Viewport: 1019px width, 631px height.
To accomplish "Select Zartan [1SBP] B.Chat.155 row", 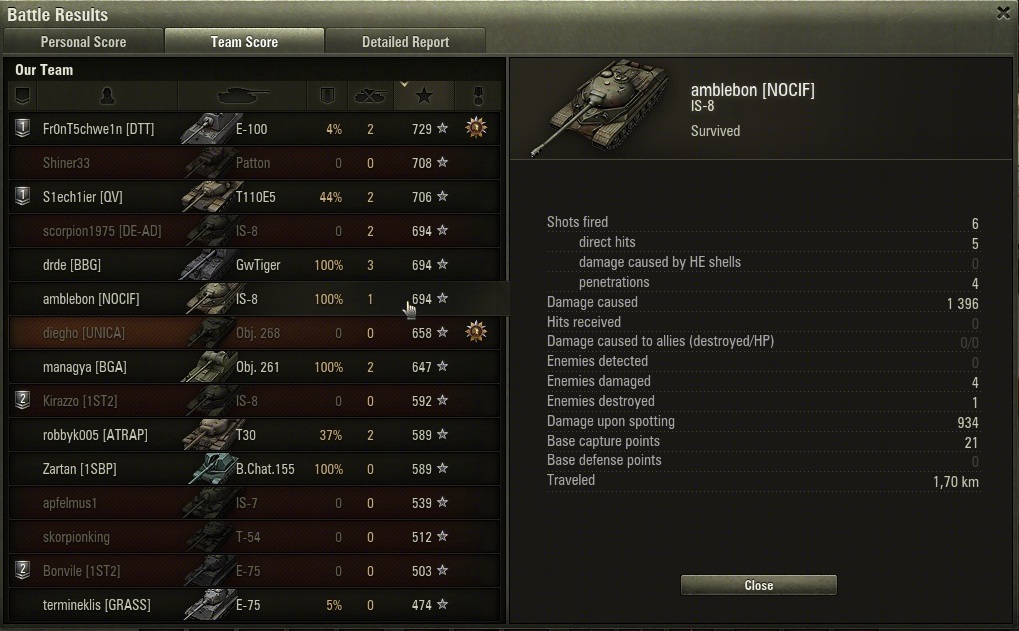I will coord(255,469).
